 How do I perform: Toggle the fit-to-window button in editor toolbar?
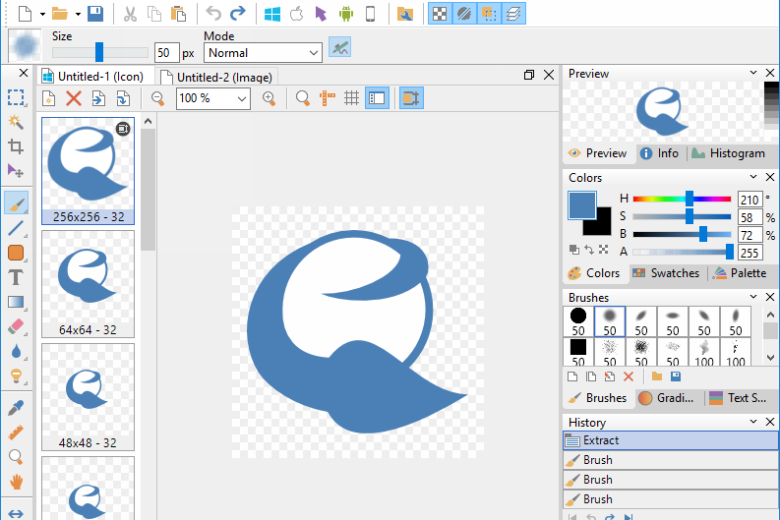click(411, 98)
